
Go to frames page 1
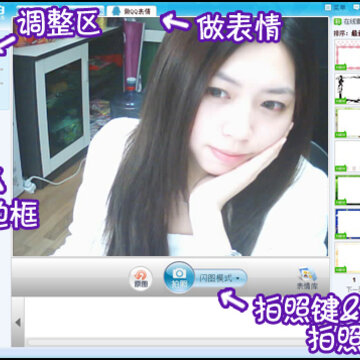[x=354, y=279]
